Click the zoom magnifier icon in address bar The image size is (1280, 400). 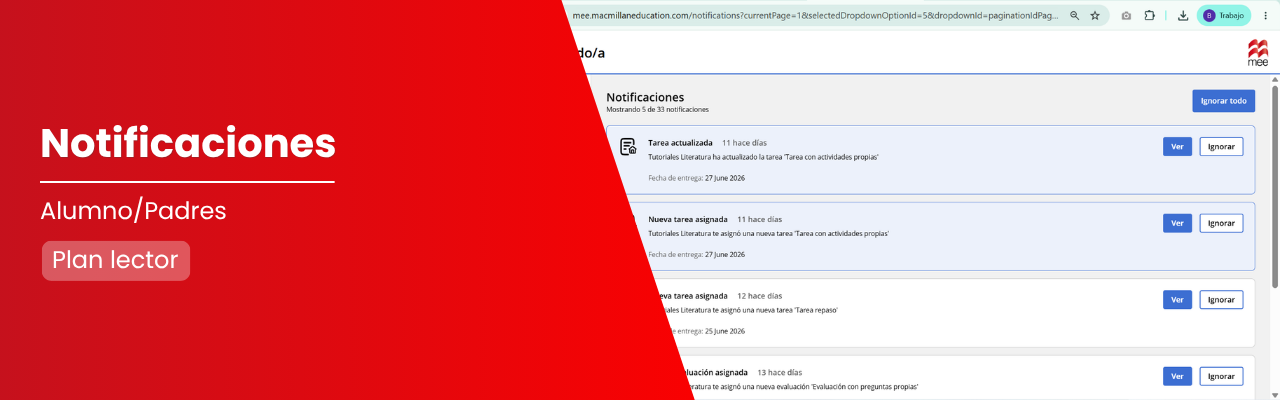(x=1074, y=16)
